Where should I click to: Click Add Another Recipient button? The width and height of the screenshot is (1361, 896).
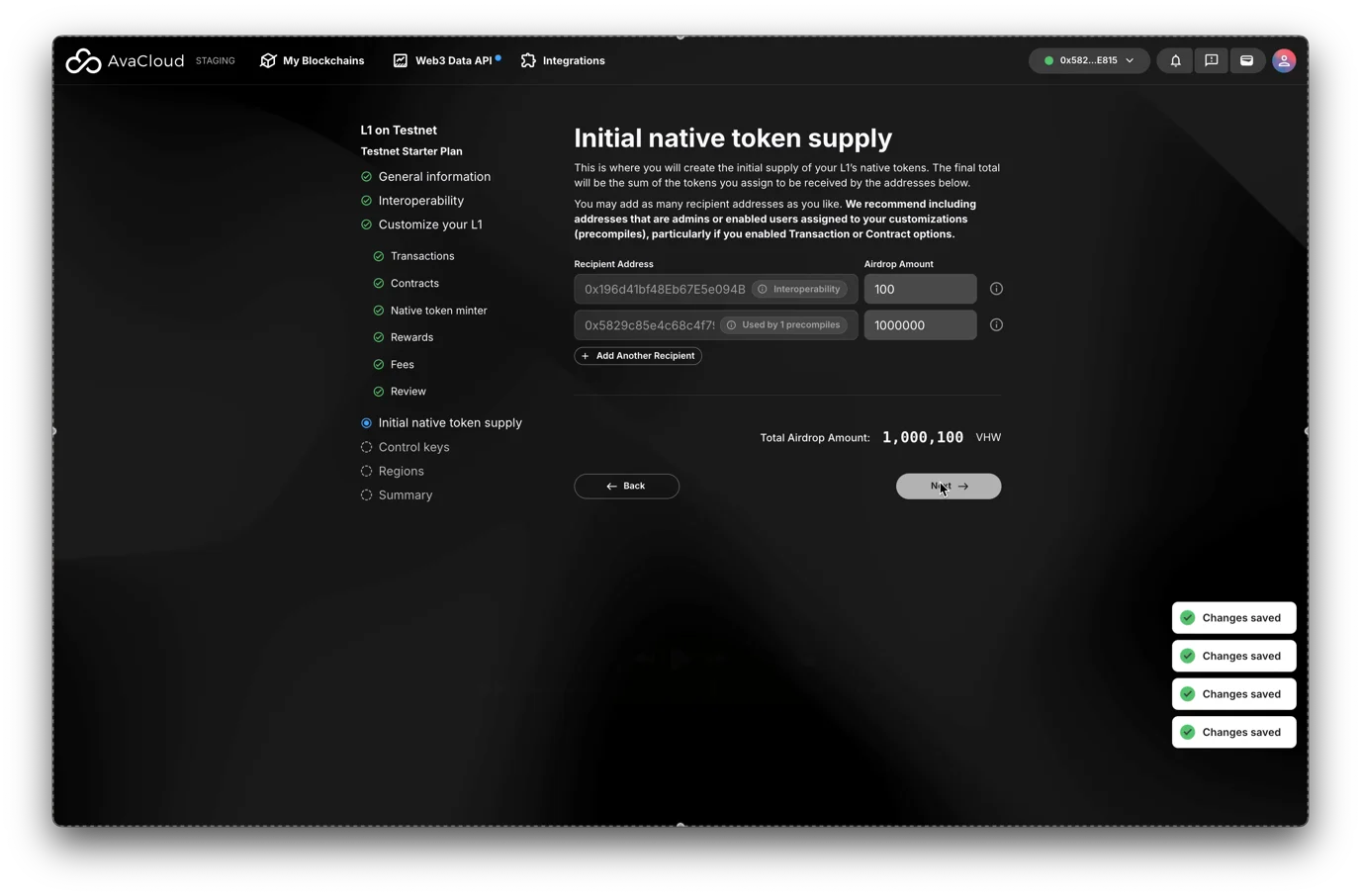pos(638,356)
